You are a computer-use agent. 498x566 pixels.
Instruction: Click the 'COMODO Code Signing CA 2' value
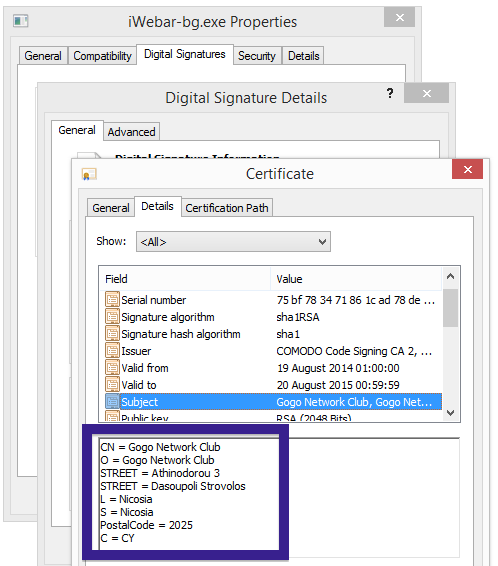354,351
